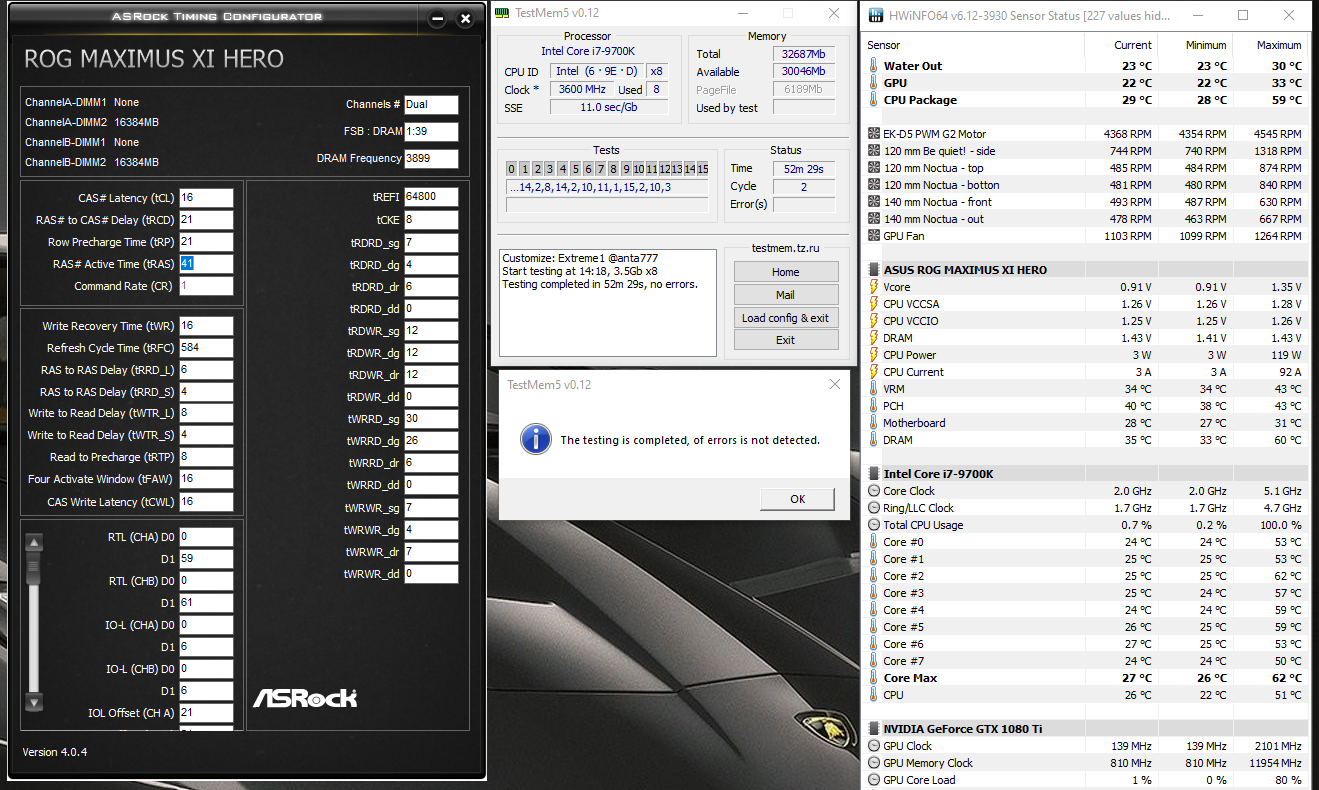The image size is (1319, 790).
Task: Click the EK-D5 PWM G2 Motor fan icon
Action: pyautogui.click(x=873, y=134)
